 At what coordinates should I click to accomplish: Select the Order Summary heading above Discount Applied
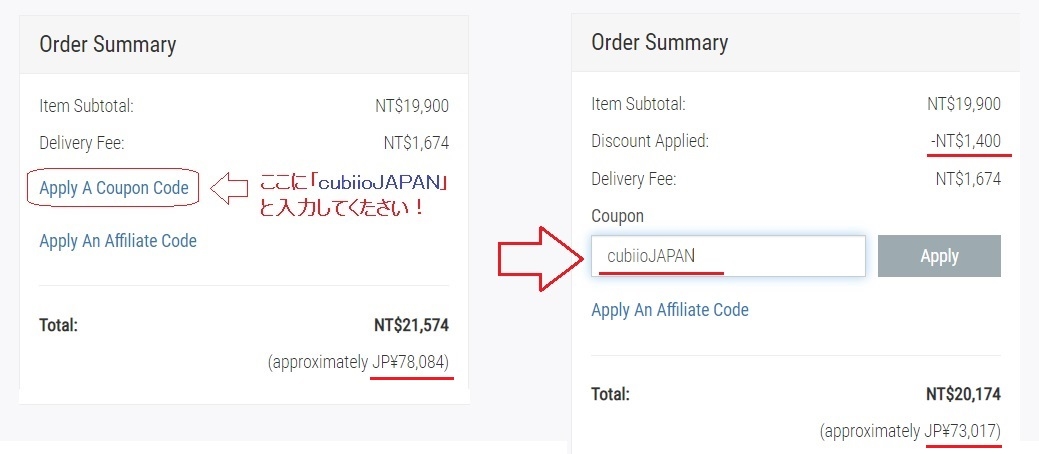660,42
